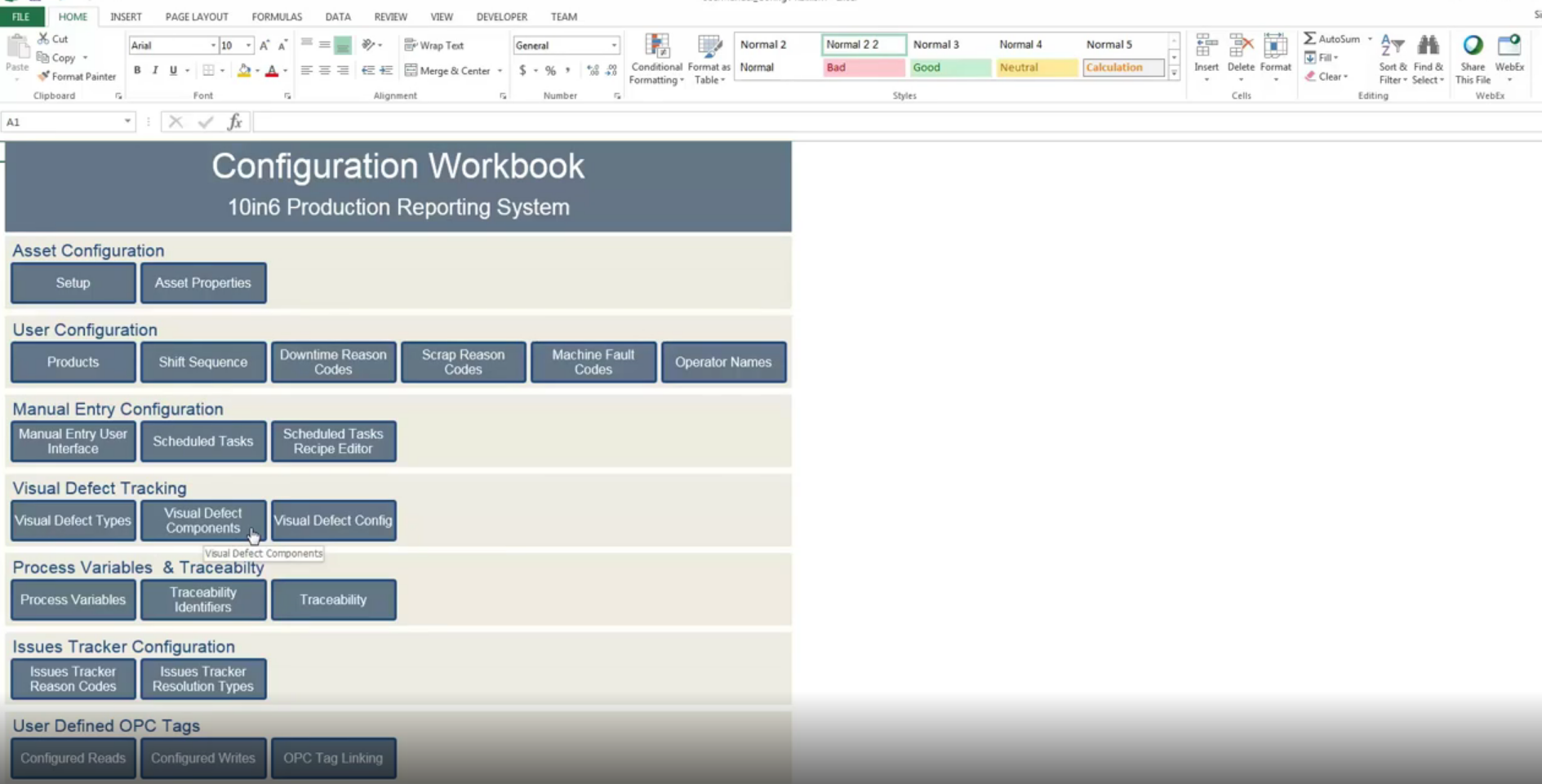Toggle italic formatting
This screenshot has width=1542, height=784.
(155, 71)
